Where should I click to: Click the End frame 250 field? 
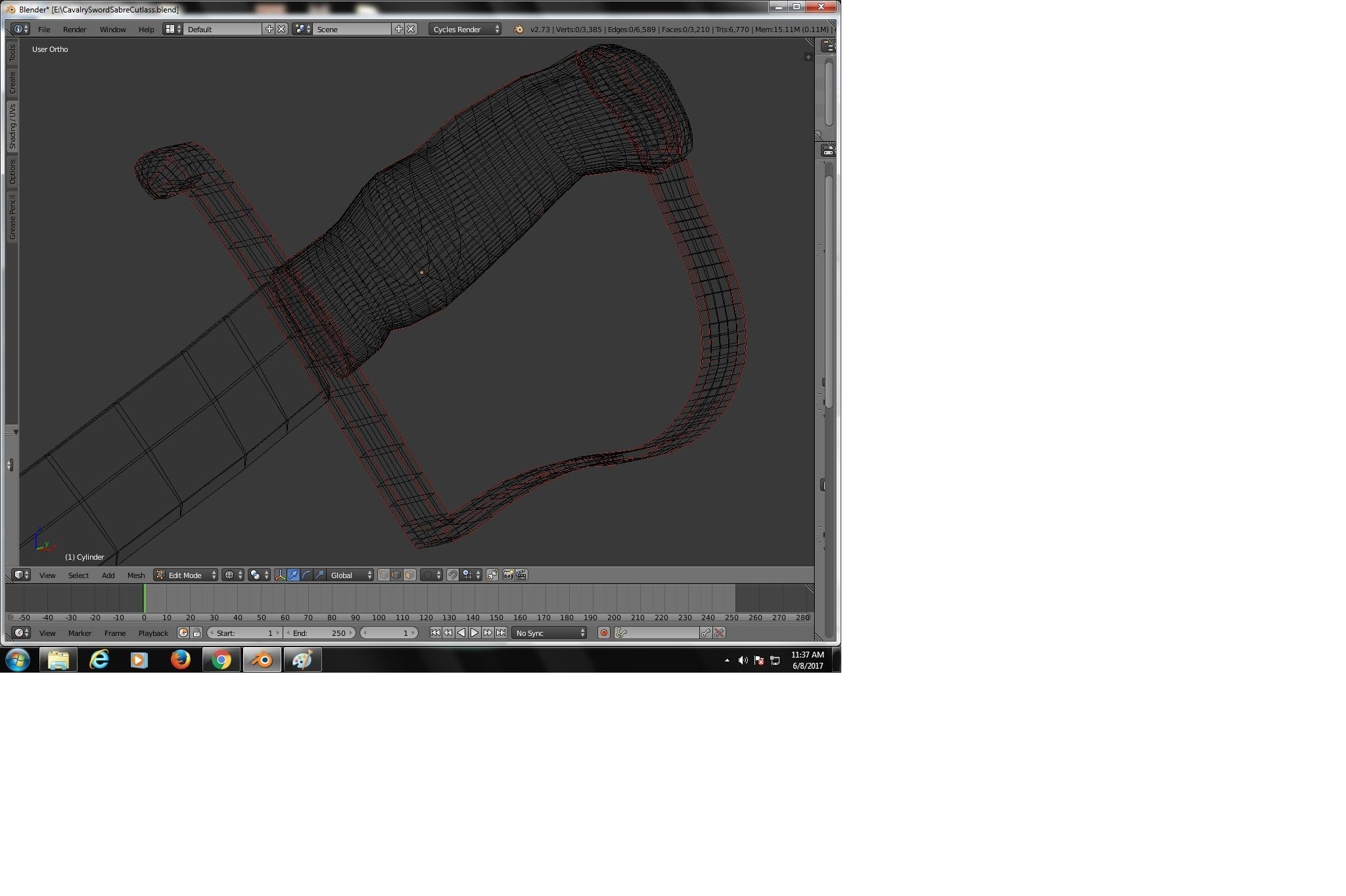319,633
